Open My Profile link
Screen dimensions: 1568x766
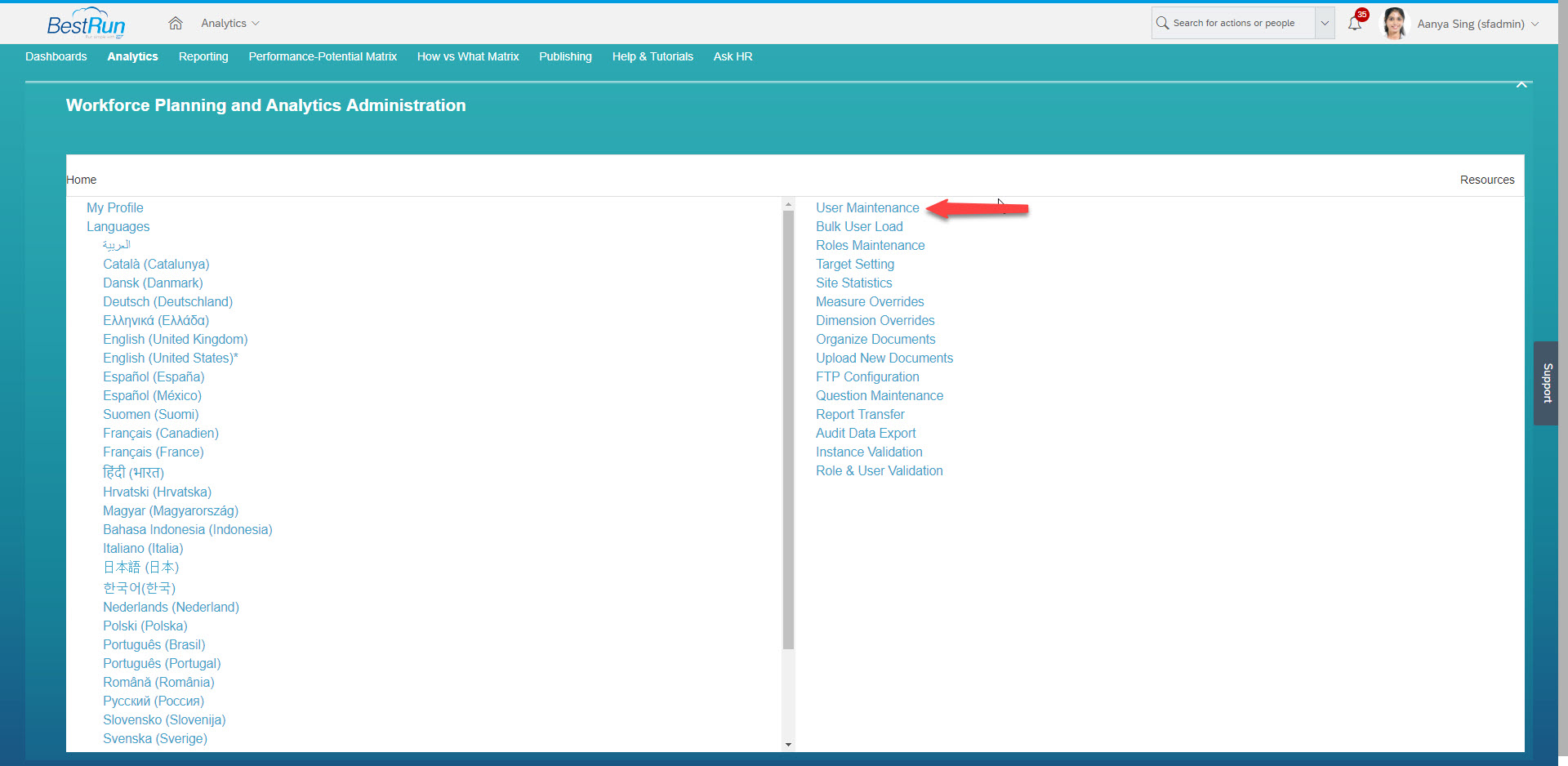click(115, 207)
